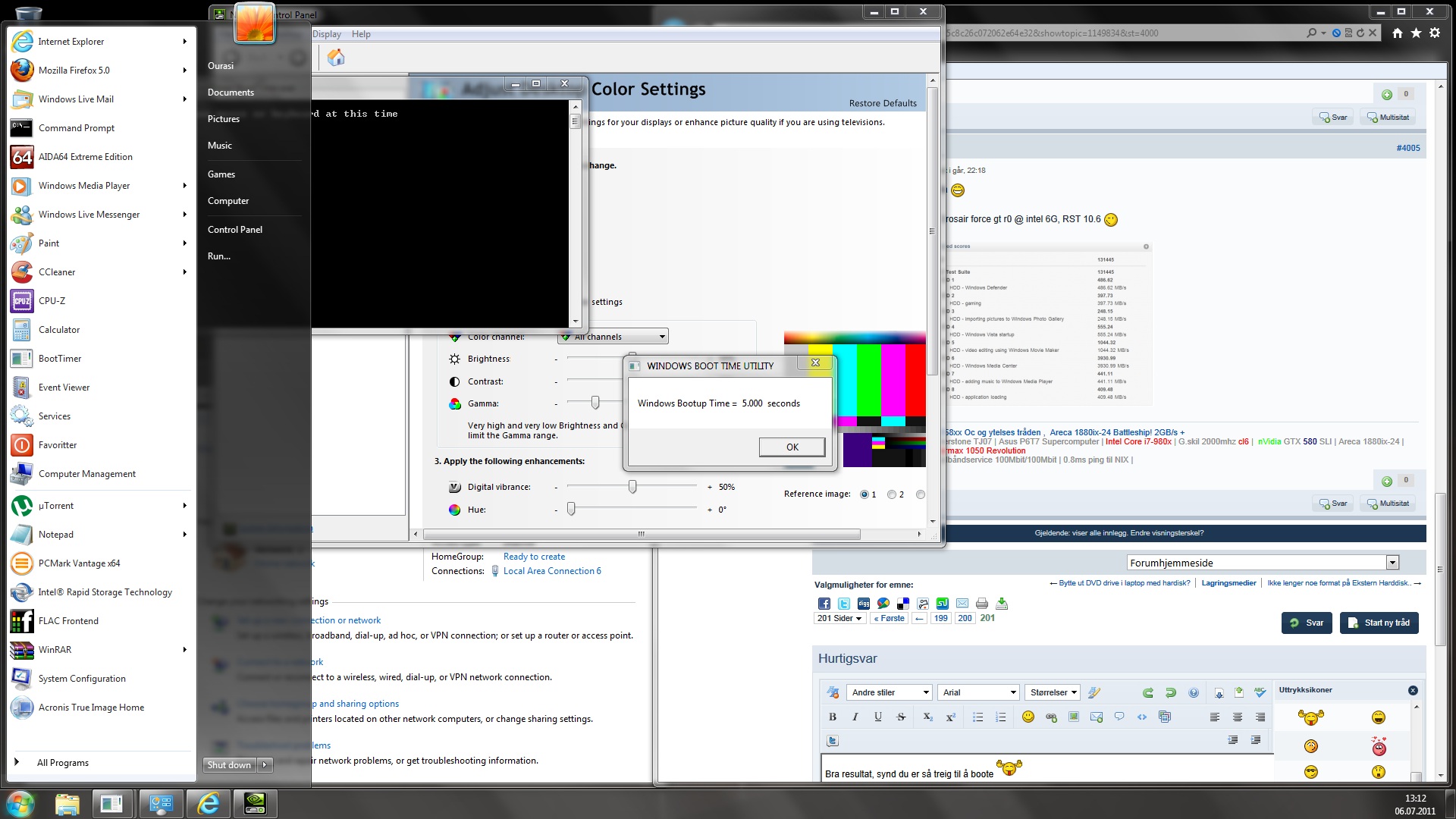Open Control Panel from Start menu
Screen dimensions: 1456x819
(235, 230)
